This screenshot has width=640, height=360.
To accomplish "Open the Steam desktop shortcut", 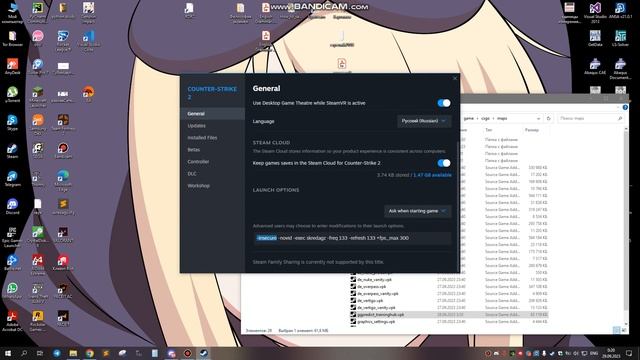I will click(x=12, y=151).
